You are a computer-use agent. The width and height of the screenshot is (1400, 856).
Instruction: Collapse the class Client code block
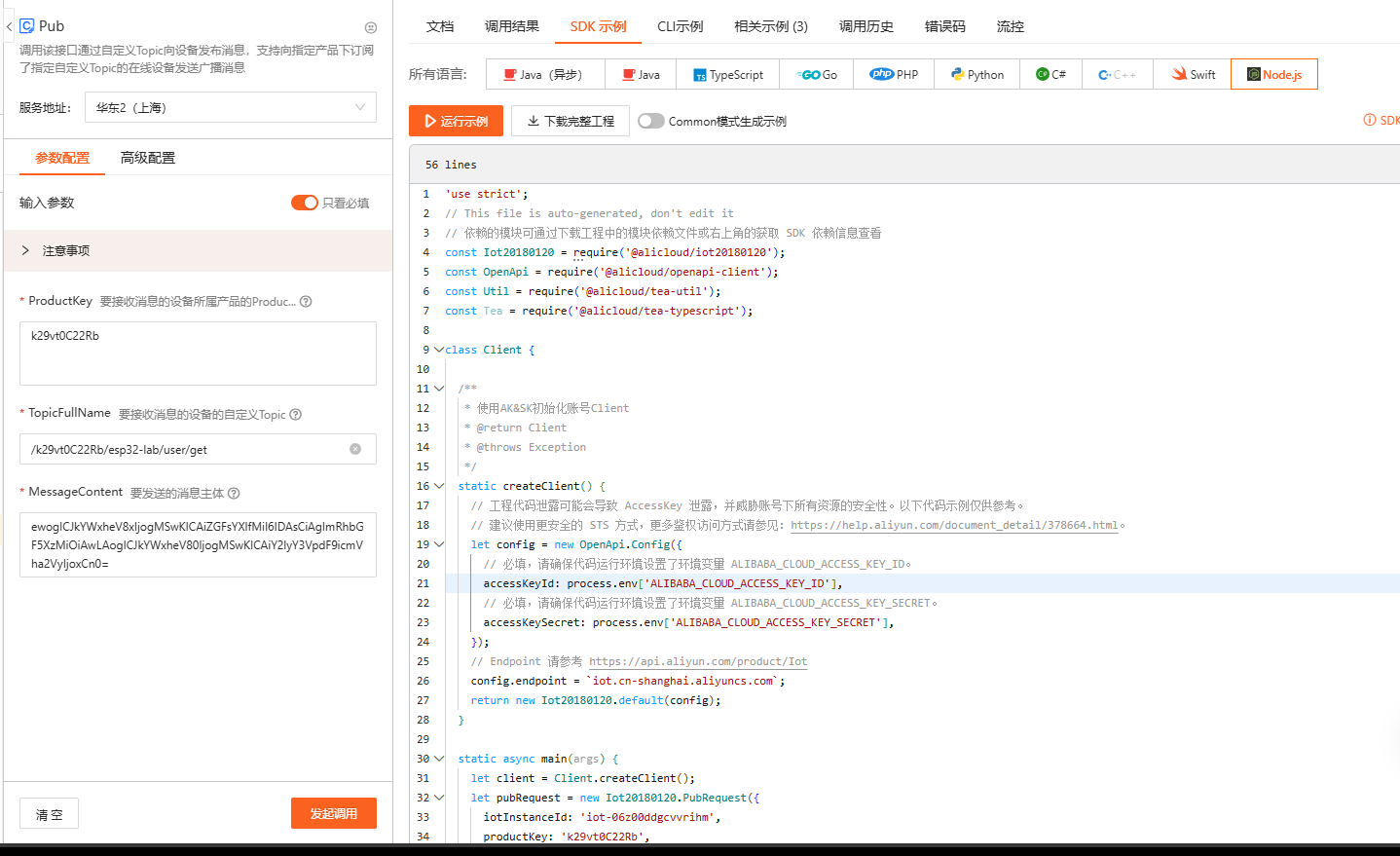point(439,350)
